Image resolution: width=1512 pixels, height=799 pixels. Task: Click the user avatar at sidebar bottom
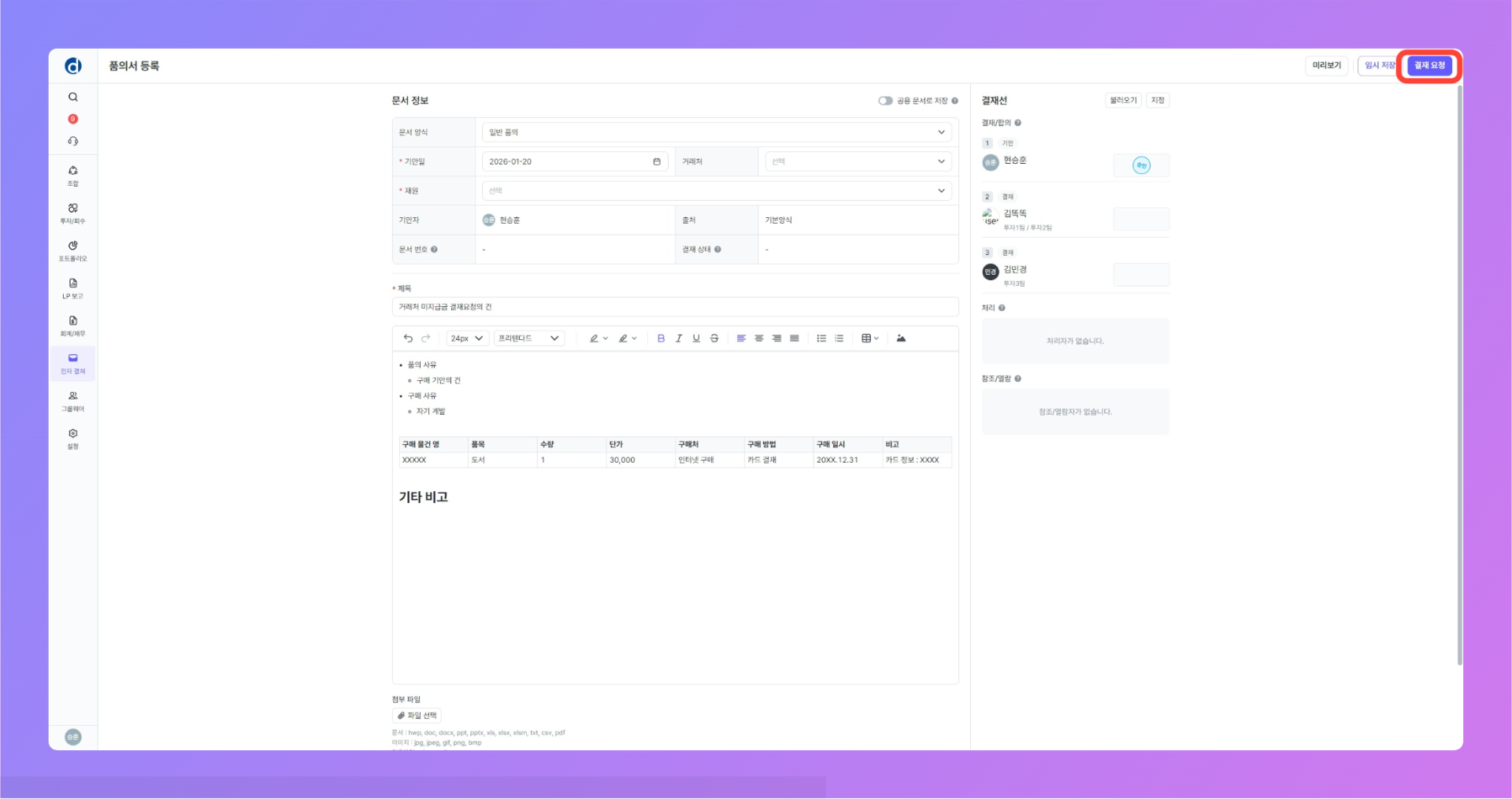pyautogui.click(x=72, y=737)
